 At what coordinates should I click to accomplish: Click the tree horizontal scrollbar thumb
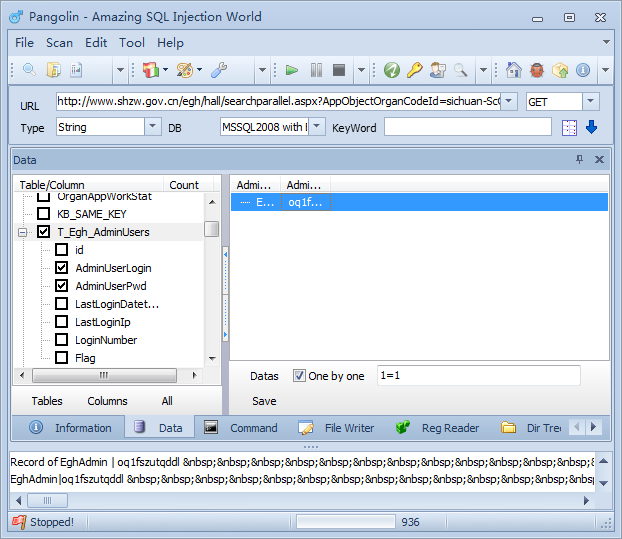point(104,375)
